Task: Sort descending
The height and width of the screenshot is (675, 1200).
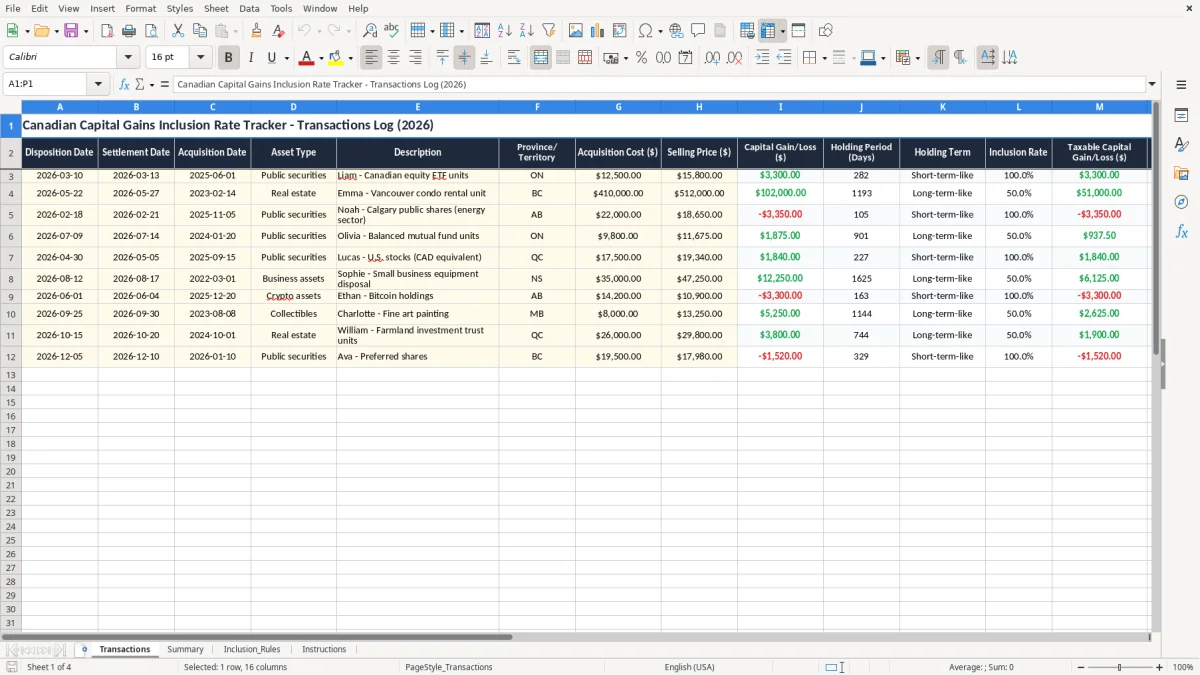Action: 527,31
